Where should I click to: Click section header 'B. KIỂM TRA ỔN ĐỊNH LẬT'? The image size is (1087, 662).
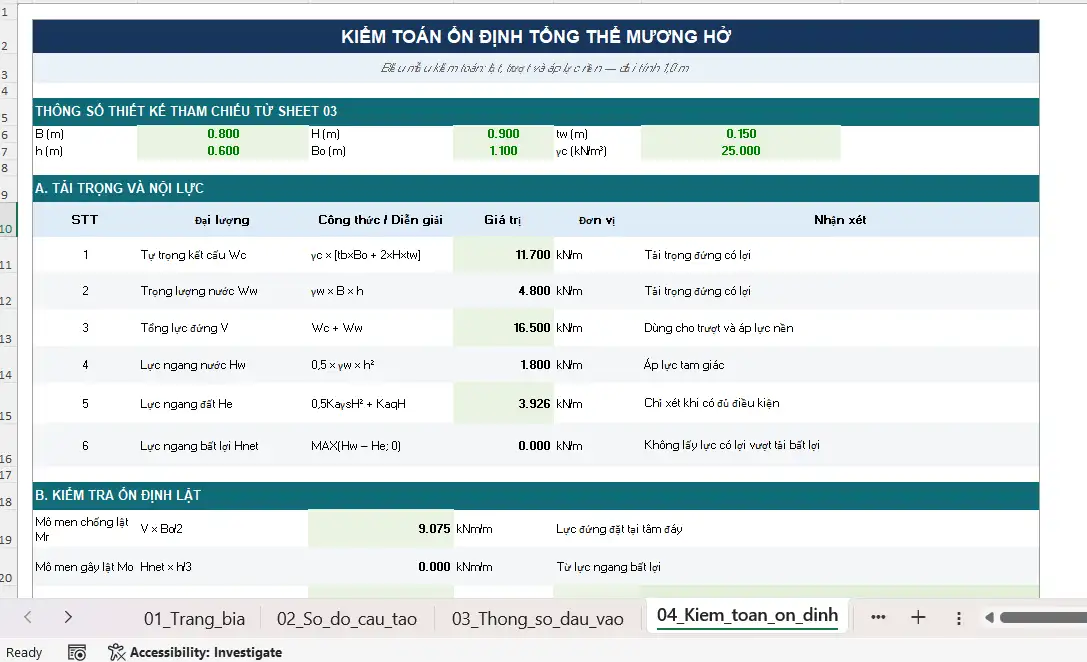[x=535, y=495]
